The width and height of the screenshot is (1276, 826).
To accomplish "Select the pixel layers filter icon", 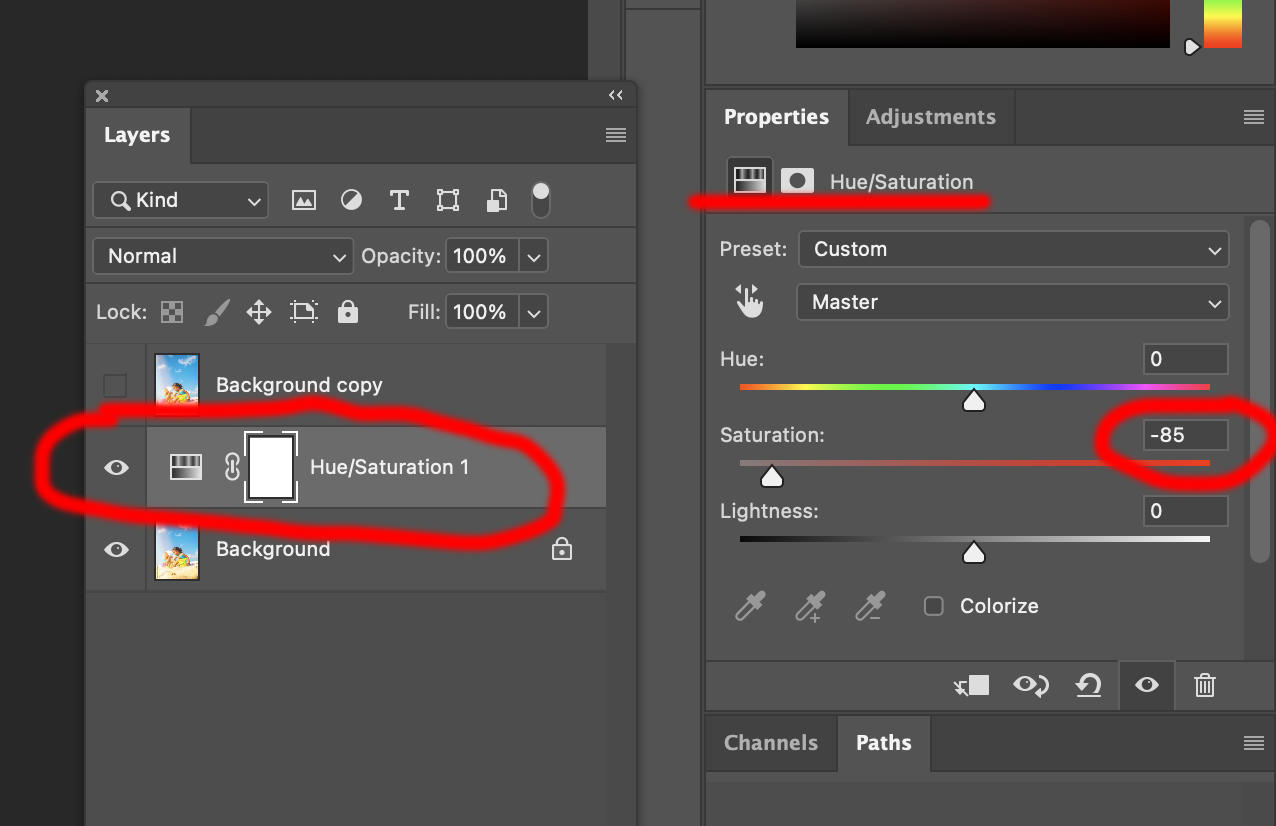I will tap(303, 200).
